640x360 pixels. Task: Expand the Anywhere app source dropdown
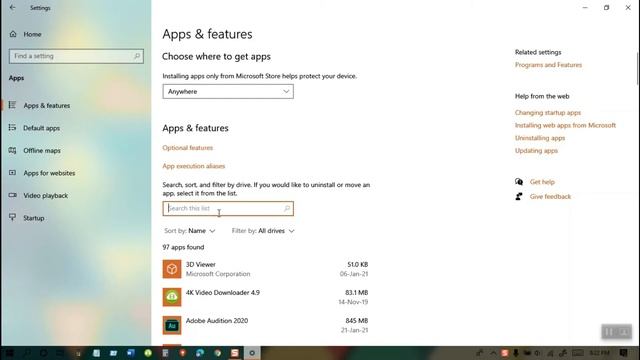click(228, 91)
